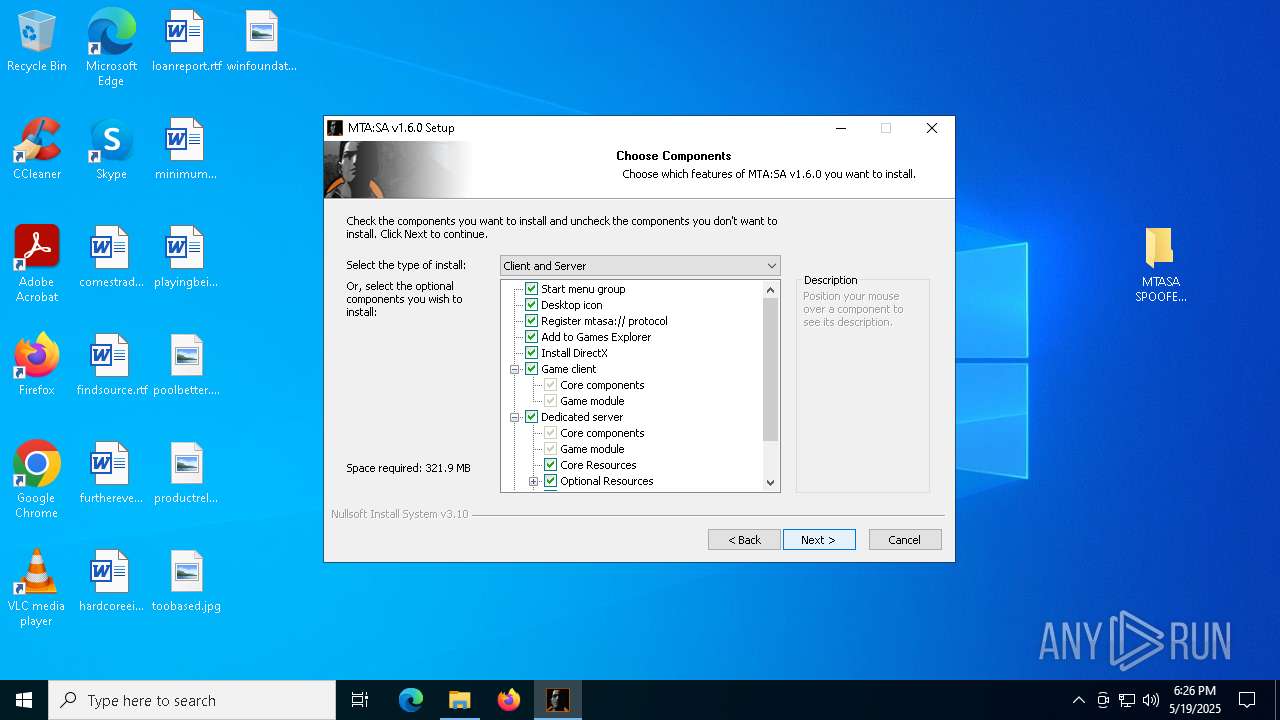Open the notification center icon
The height and width of the screenshot is (720, 1280).
(1247, 700)
